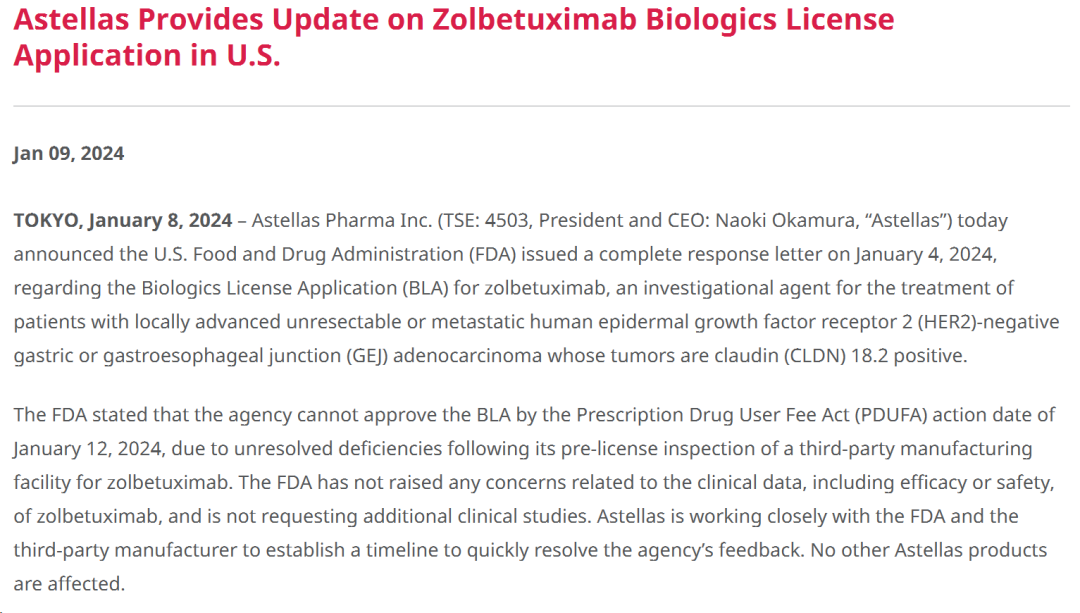Click the January 4, 2024 date text
This screenshot has width=1080, height=613.
(925, 254)
